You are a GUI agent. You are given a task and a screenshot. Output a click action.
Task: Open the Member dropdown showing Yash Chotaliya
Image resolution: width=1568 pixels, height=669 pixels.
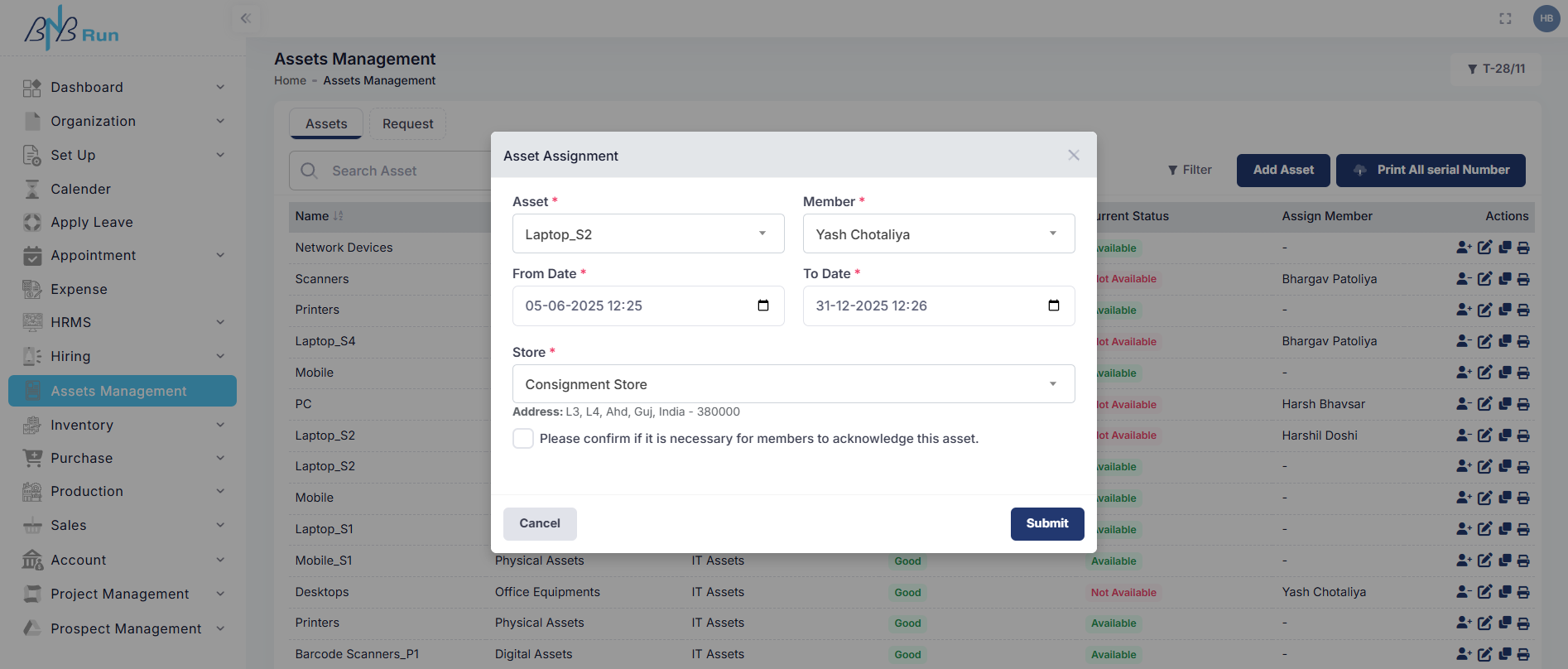pos(938,234)
